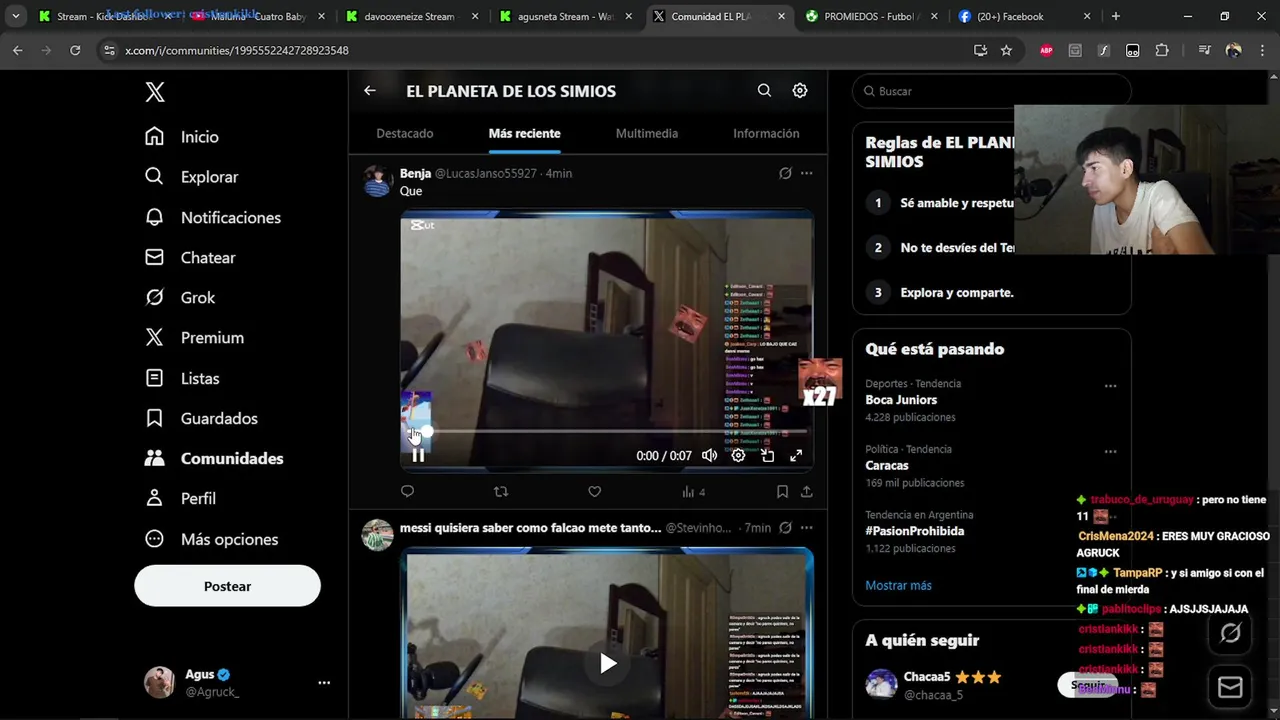Click the Postear button
The height and width of the screenshot is (720, 1280).
pyautogui.click(x=227, y=586)
